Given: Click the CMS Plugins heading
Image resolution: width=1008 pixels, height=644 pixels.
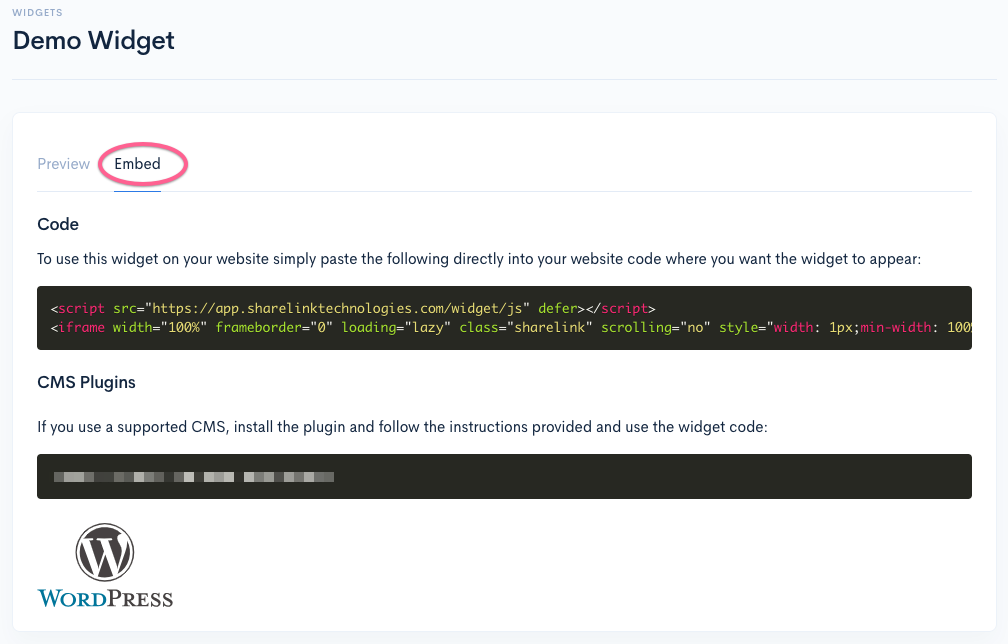Looking at the screenshot, I should [86, 382].
